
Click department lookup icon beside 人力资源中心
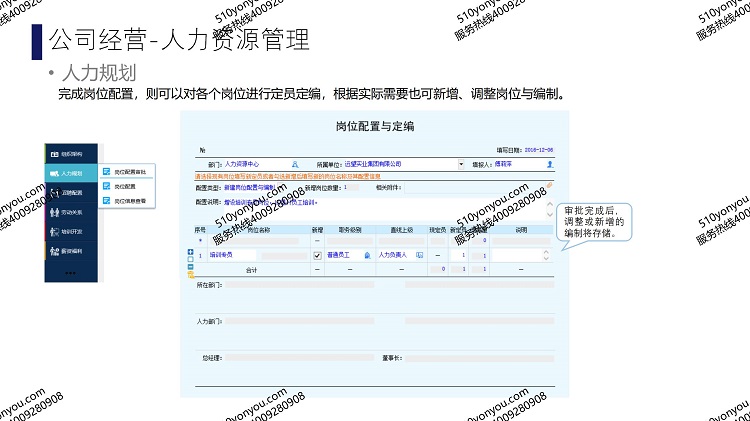coord(295,163)
